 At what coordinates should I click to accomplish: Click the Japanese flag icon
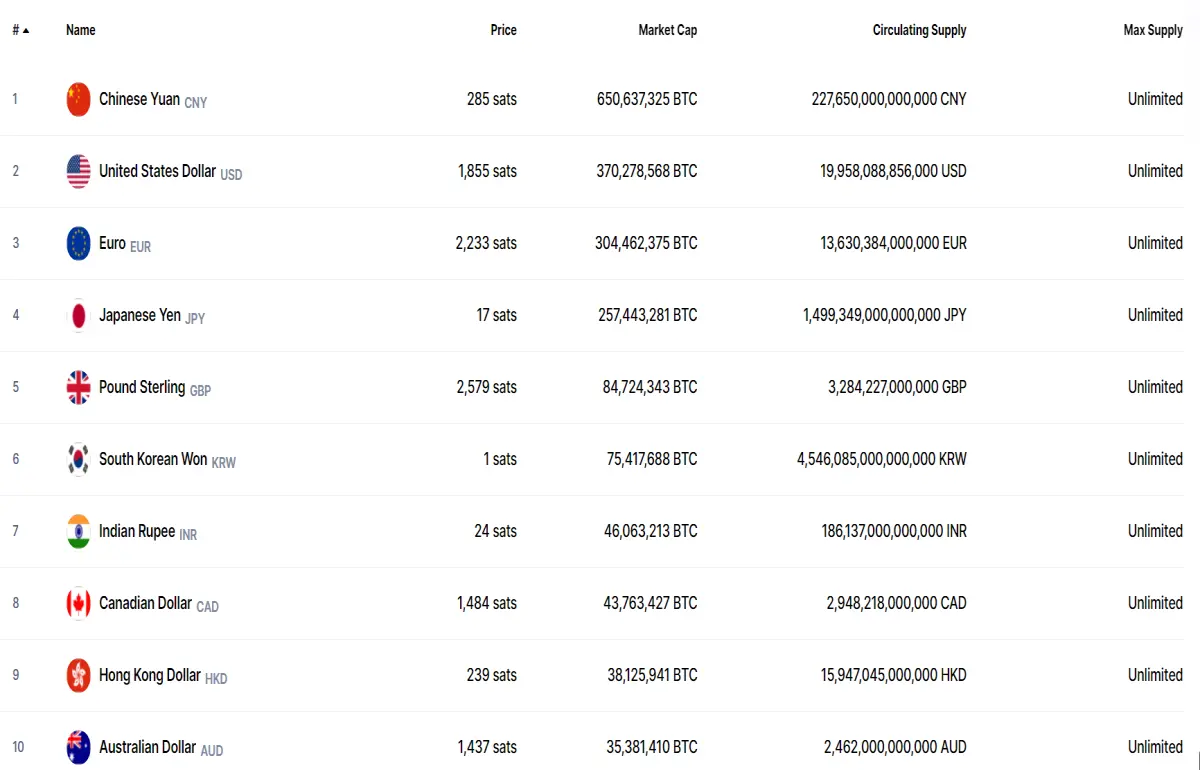(x=79, y=315)
